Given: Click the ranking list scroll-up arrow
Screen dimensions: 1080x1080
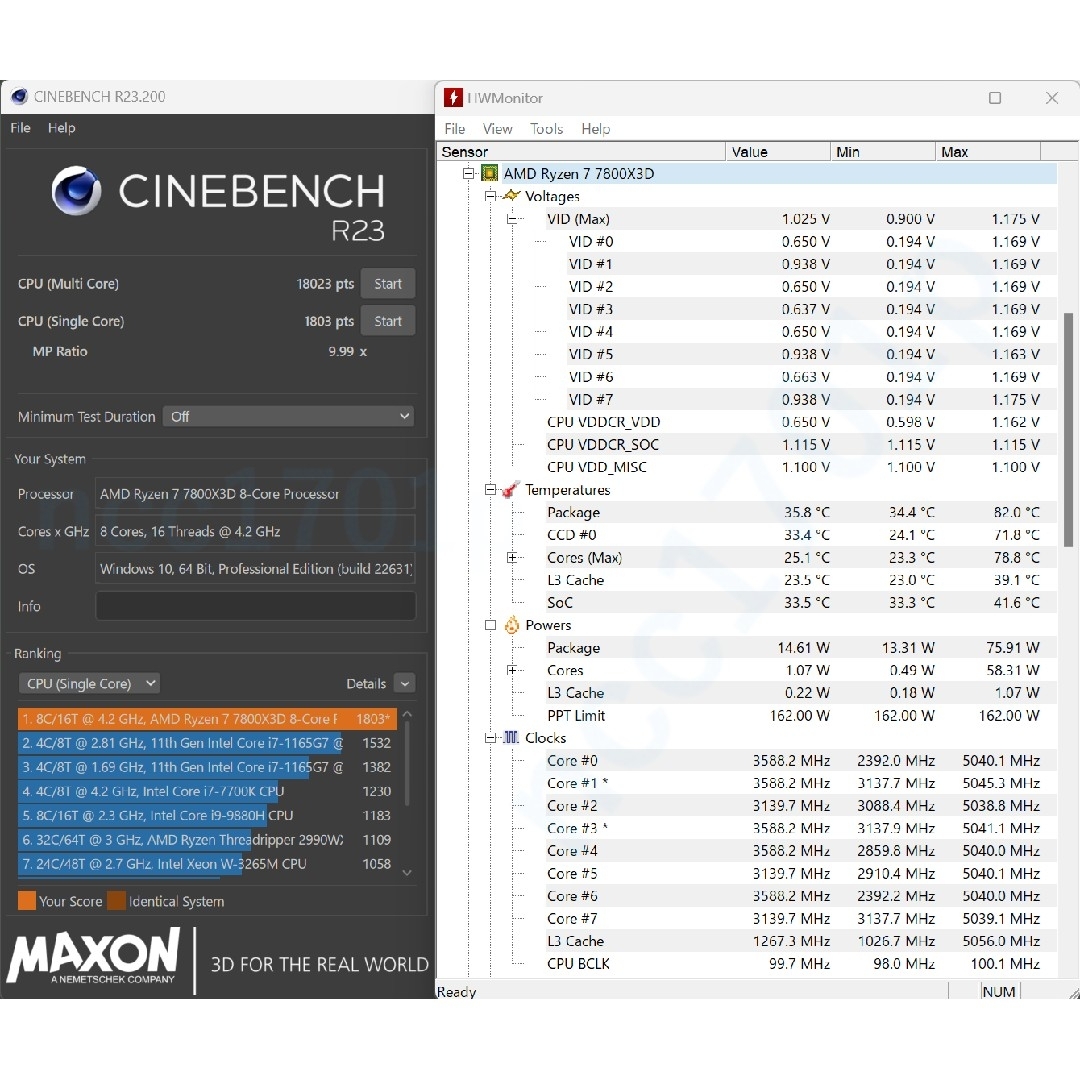Looking at the screenshot, I should (407, 715).
